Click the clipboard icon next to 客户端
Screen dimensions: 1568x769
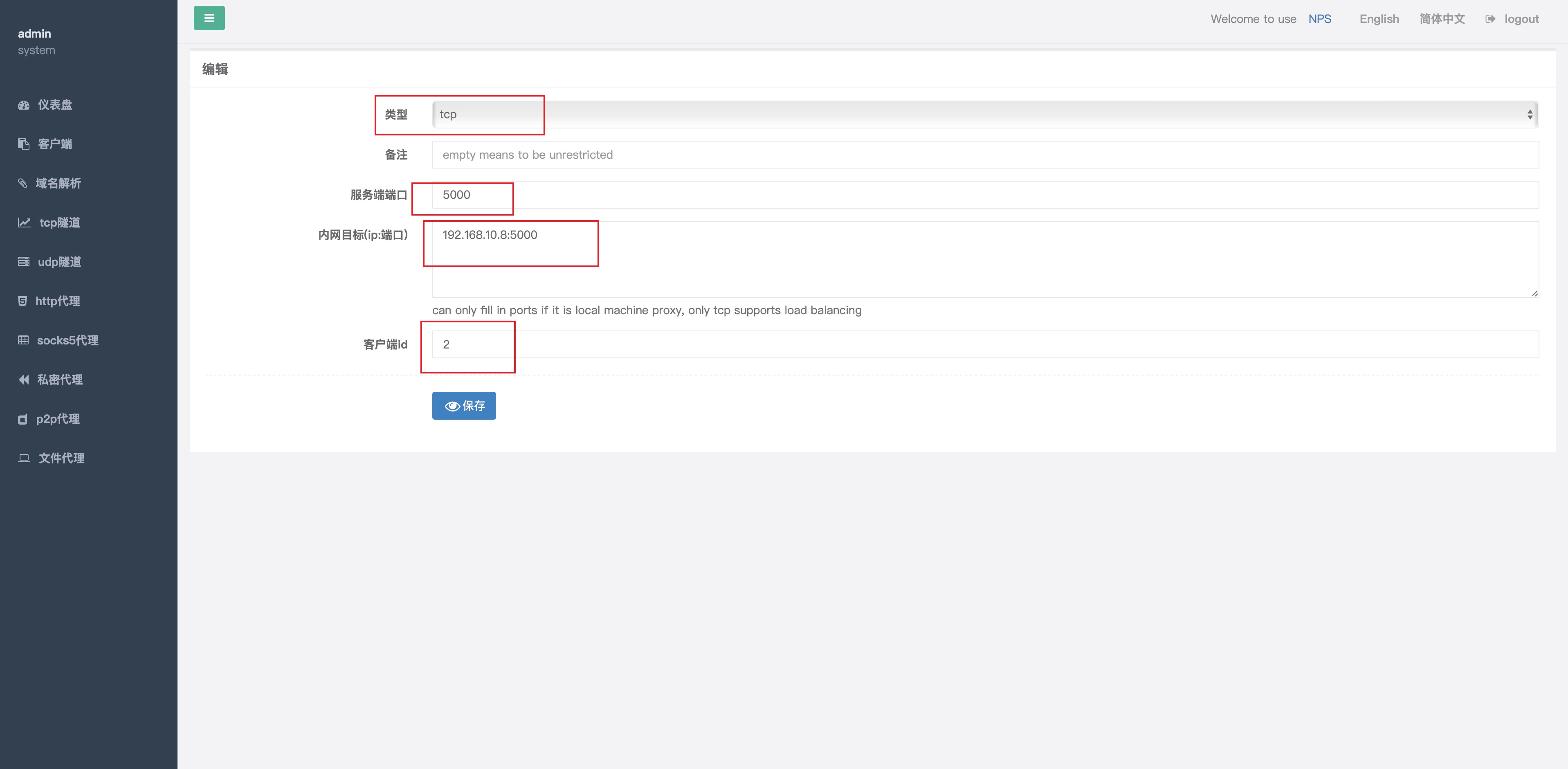tap(24, 144)
